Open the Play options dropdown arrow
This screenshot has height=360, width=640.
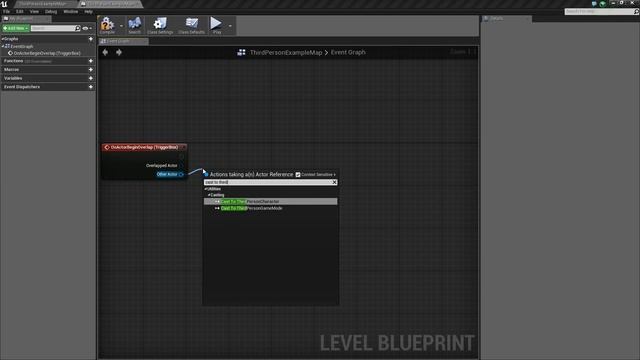point(230,26)
